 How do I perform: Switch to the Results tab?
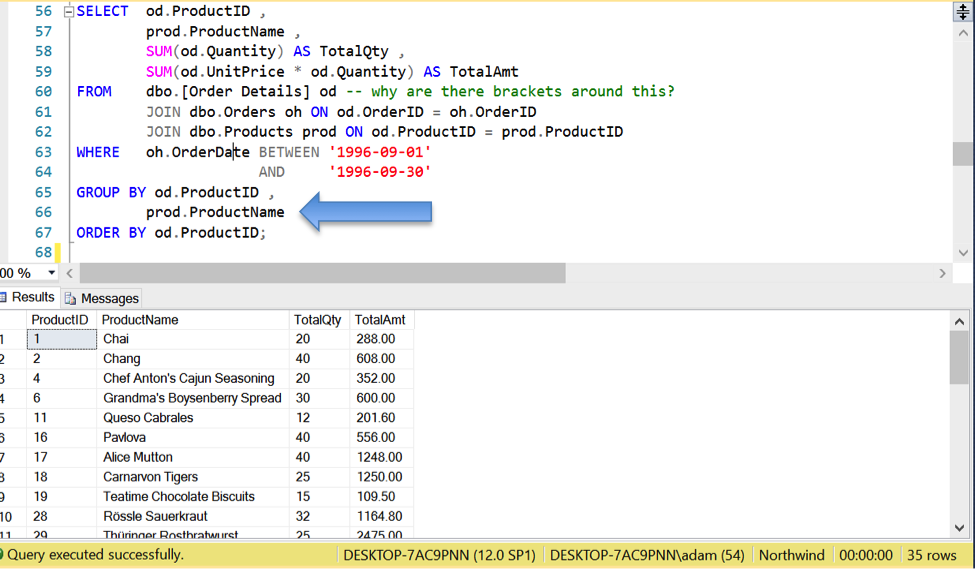click(29, 297)
